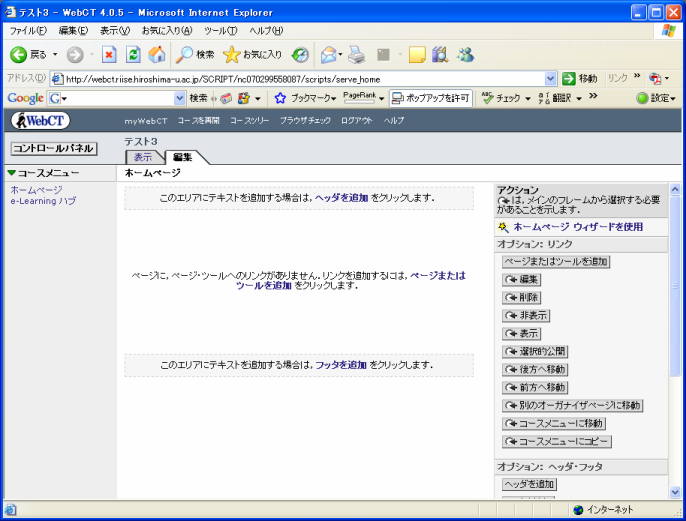Click in the address bar URL field
The height and width of the screenshot is (521, 686).
coord(304,79)
